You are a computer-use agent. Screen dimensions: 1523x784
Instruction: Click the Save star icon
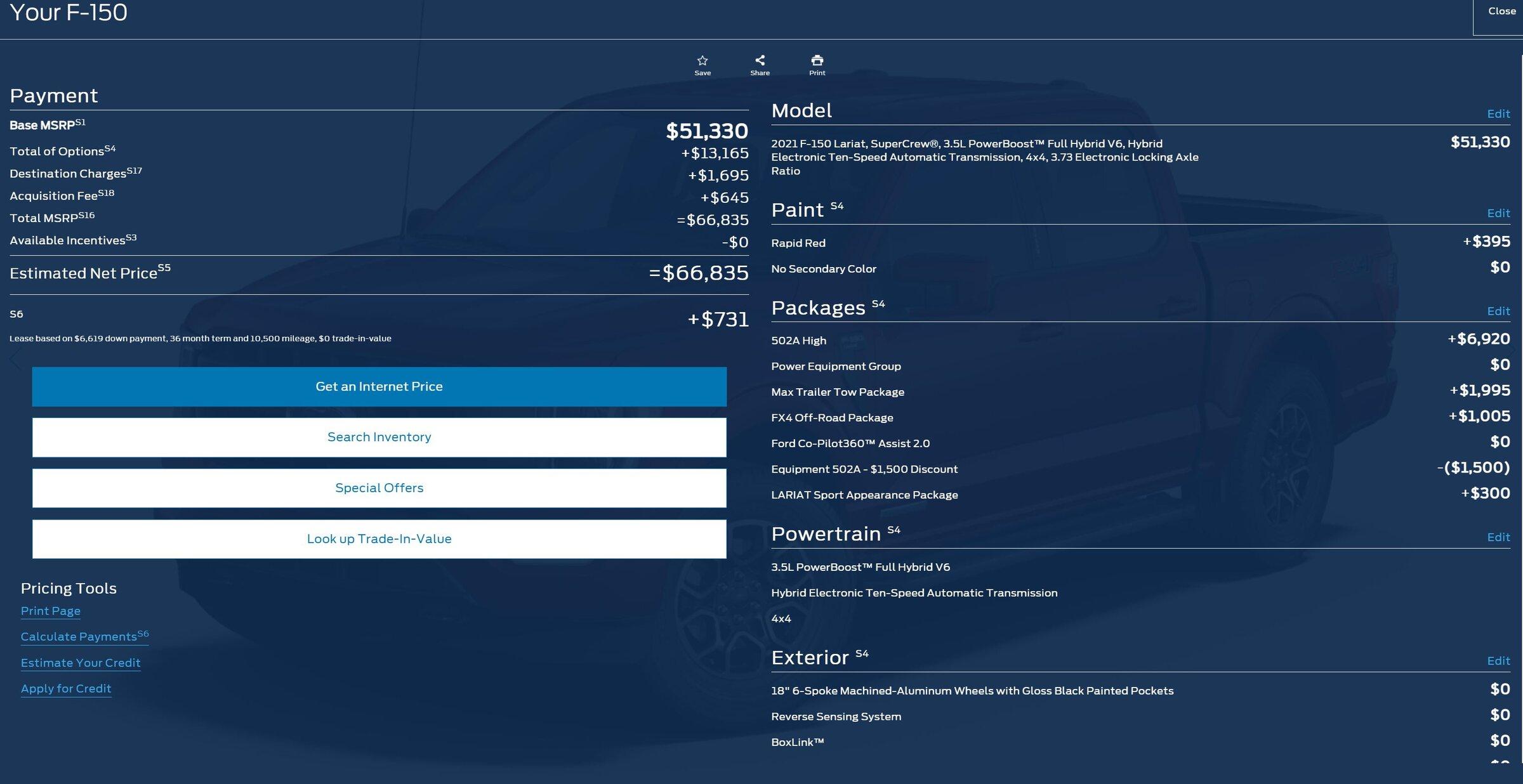[702, 61]
